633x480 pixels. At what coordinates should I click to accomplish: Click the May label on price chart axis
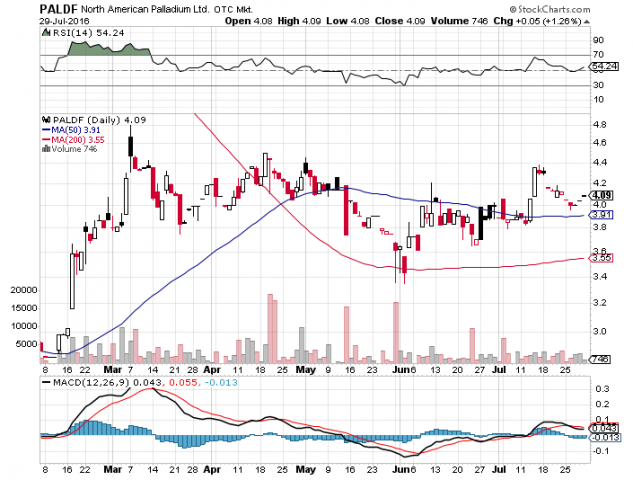click(x=306, y=370)
